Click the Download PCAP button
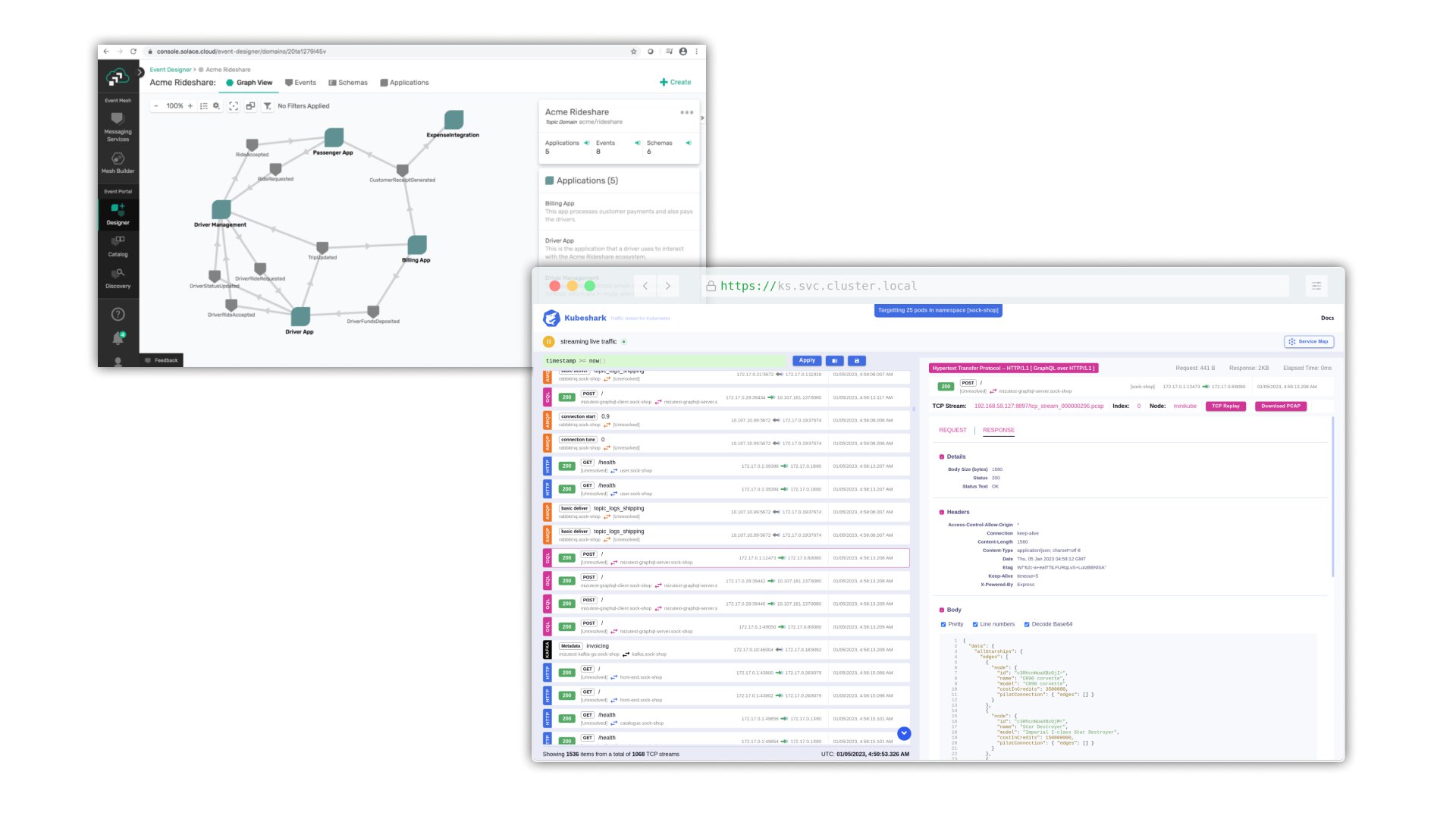The width and height of the screenshot is (1456, 819). (1280, 406)
